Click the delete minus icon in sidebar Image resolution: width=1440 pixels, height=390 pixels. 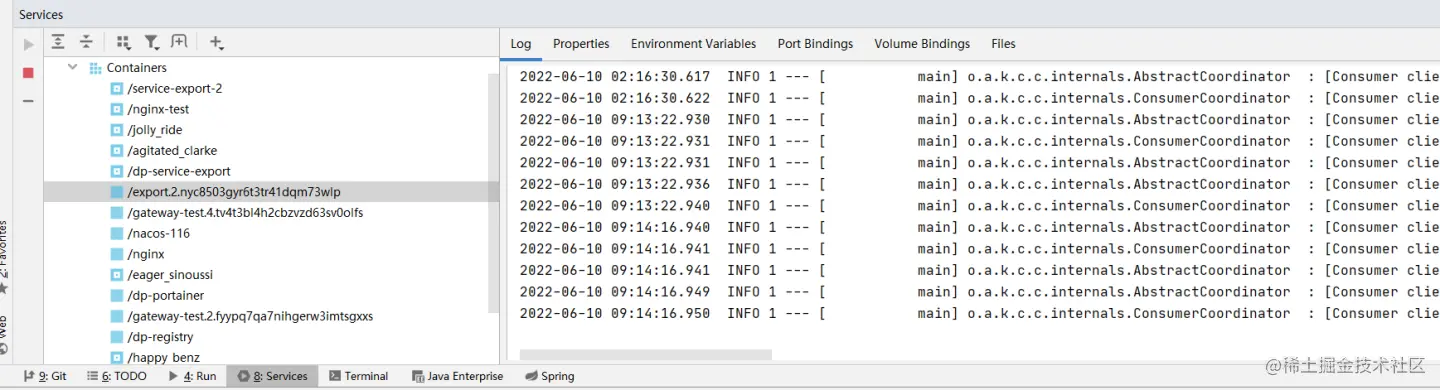(x=28, y=101)
